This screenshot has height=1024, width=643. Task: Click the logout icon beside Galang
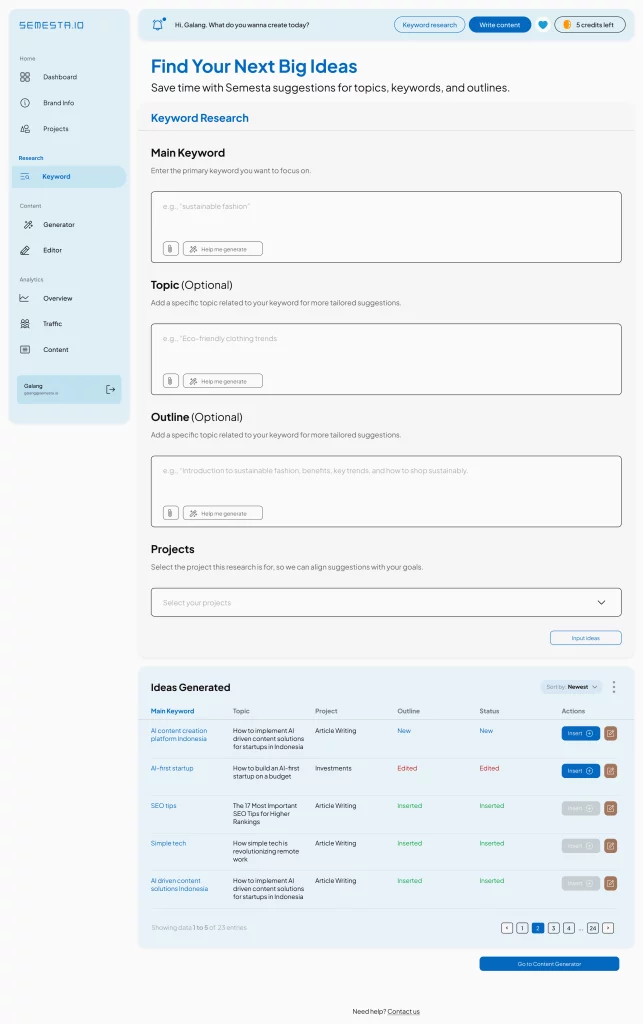click(x=110, y=389)
